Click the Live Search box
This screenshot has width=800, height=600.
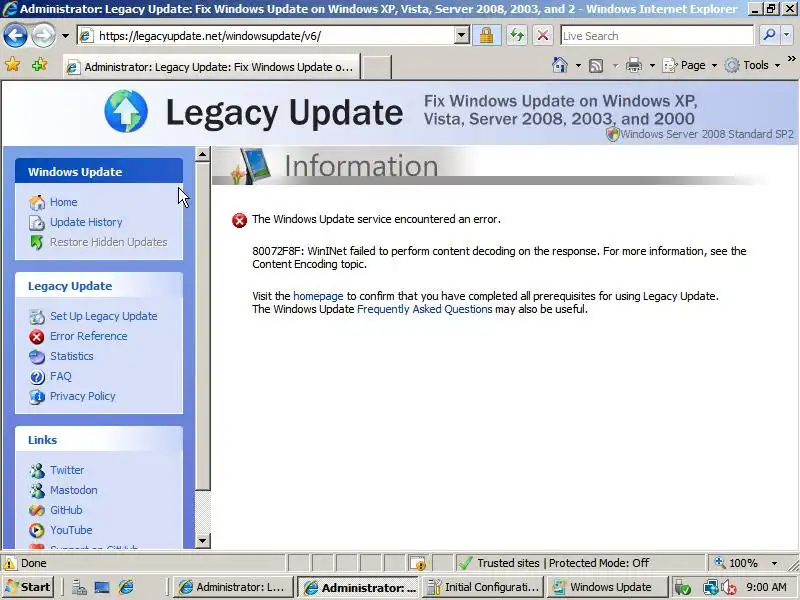[x=657, y=36]
